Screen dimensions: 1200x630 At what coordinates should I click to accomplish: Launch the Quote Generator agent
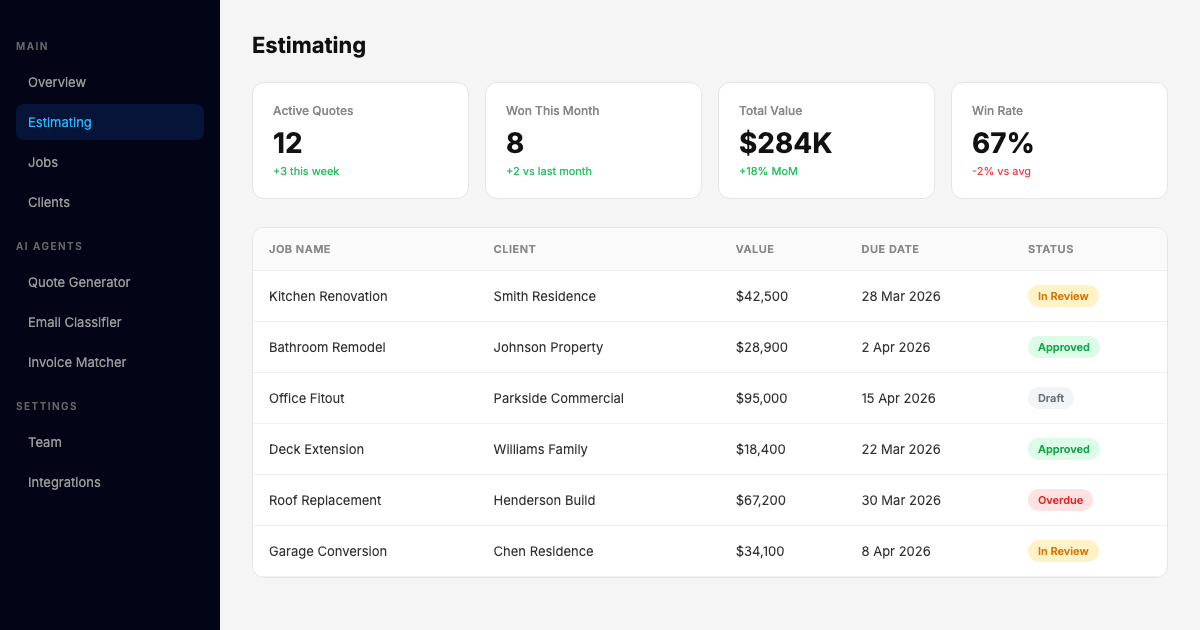[79, 282]
